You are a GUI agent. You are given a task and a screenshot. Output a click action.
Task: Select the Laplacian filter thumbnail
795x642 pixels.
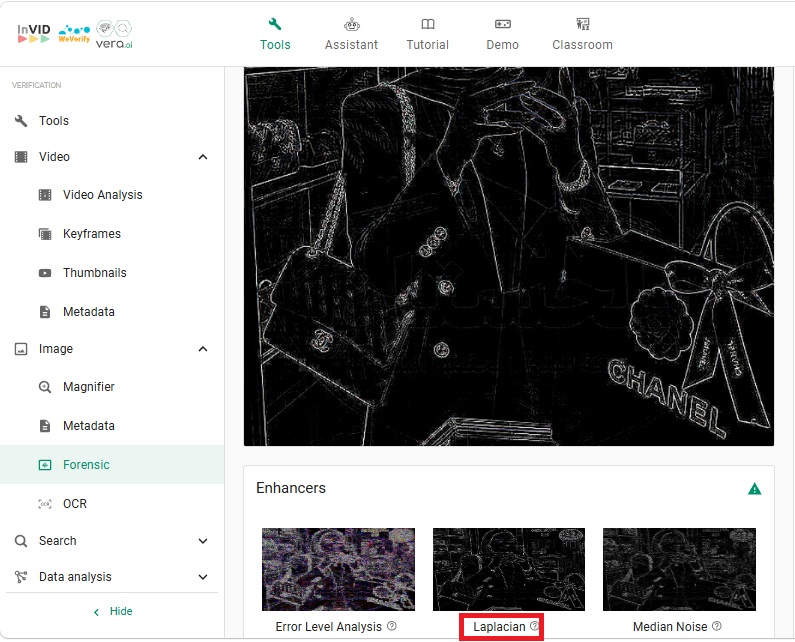(x=509, y=569)
